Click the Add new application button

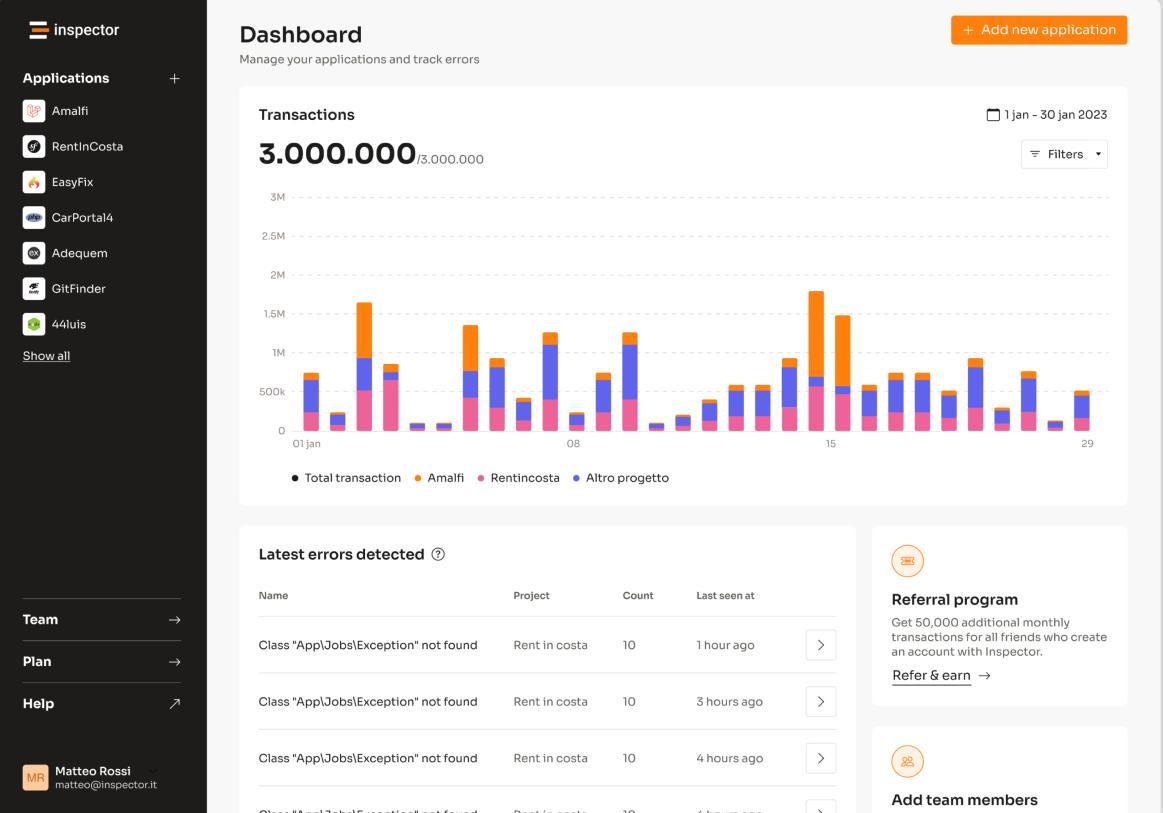(x=1039, y=30)
